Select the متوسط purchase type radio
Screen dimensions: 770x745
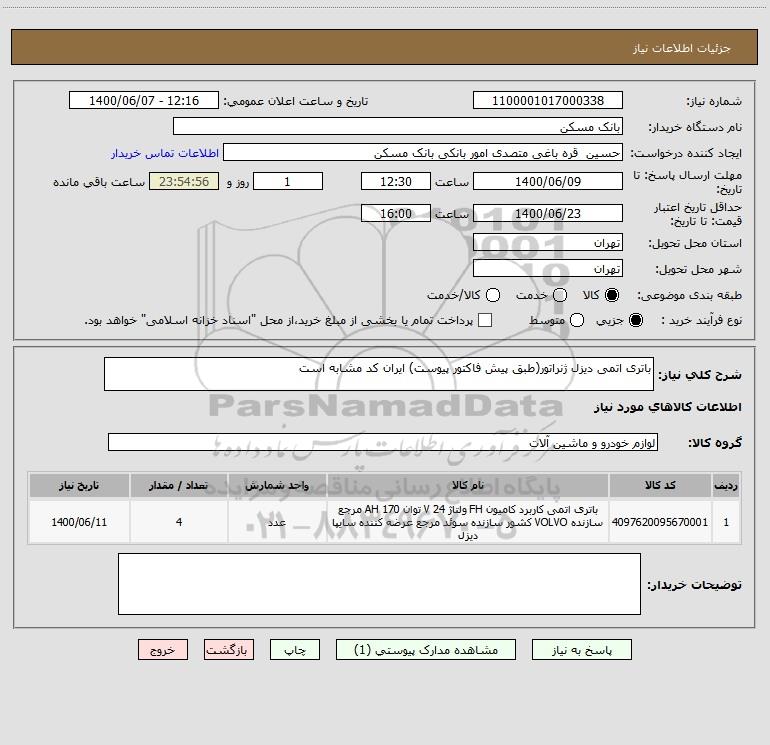[577, 320]
